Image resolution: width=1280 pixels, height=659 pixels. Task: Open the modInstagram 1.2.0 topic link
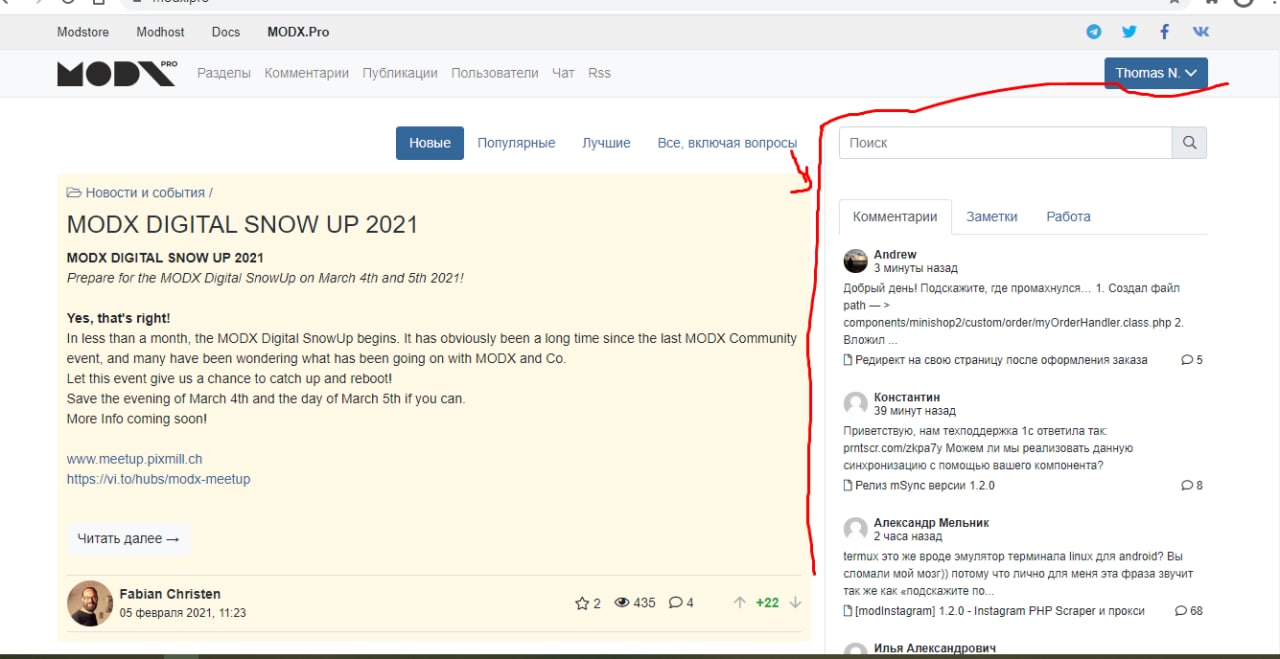tap(1000, 611)
